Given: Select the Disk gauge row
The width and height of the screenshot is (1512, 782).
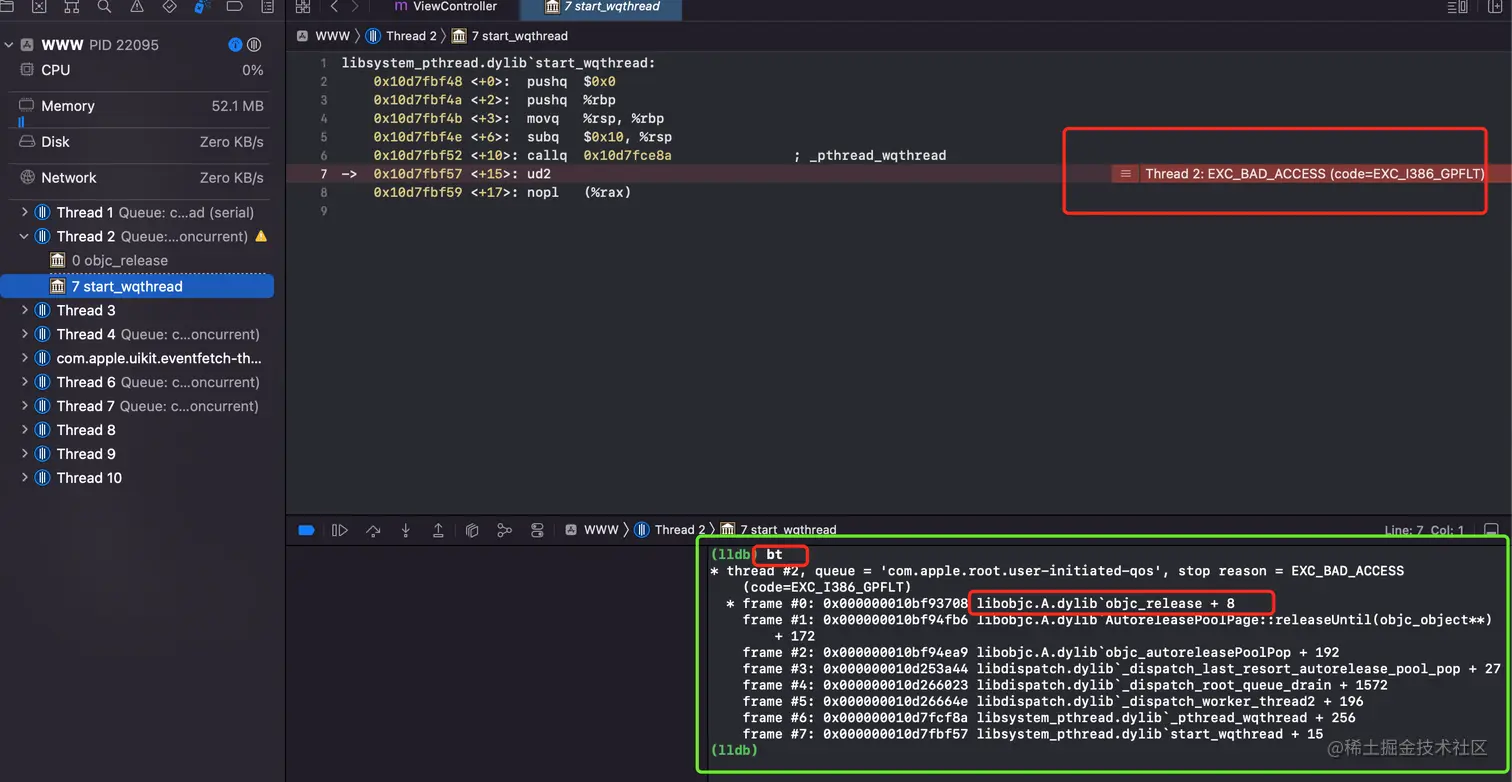Looking at the screenshot, I should (x=140, y=142).
